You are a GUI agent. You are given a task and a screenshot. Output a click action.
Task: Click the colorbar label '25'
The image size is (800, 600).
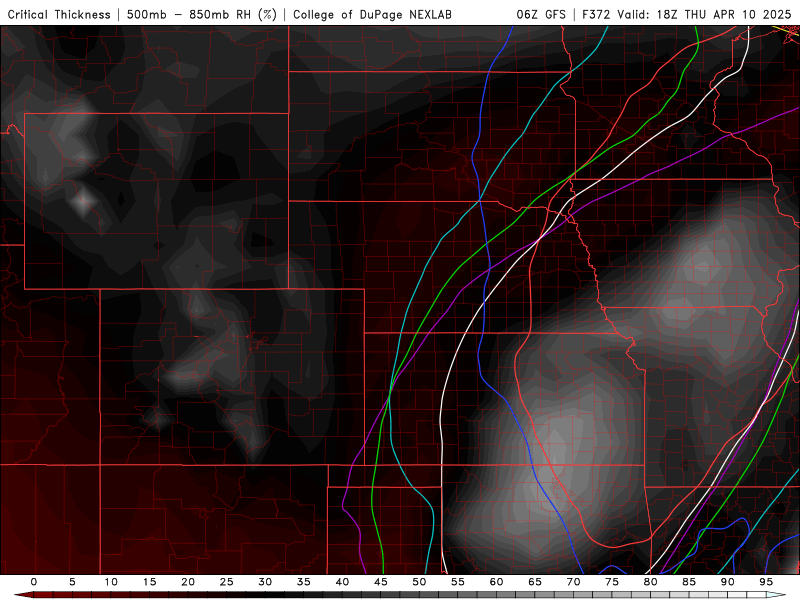[227, 582]
